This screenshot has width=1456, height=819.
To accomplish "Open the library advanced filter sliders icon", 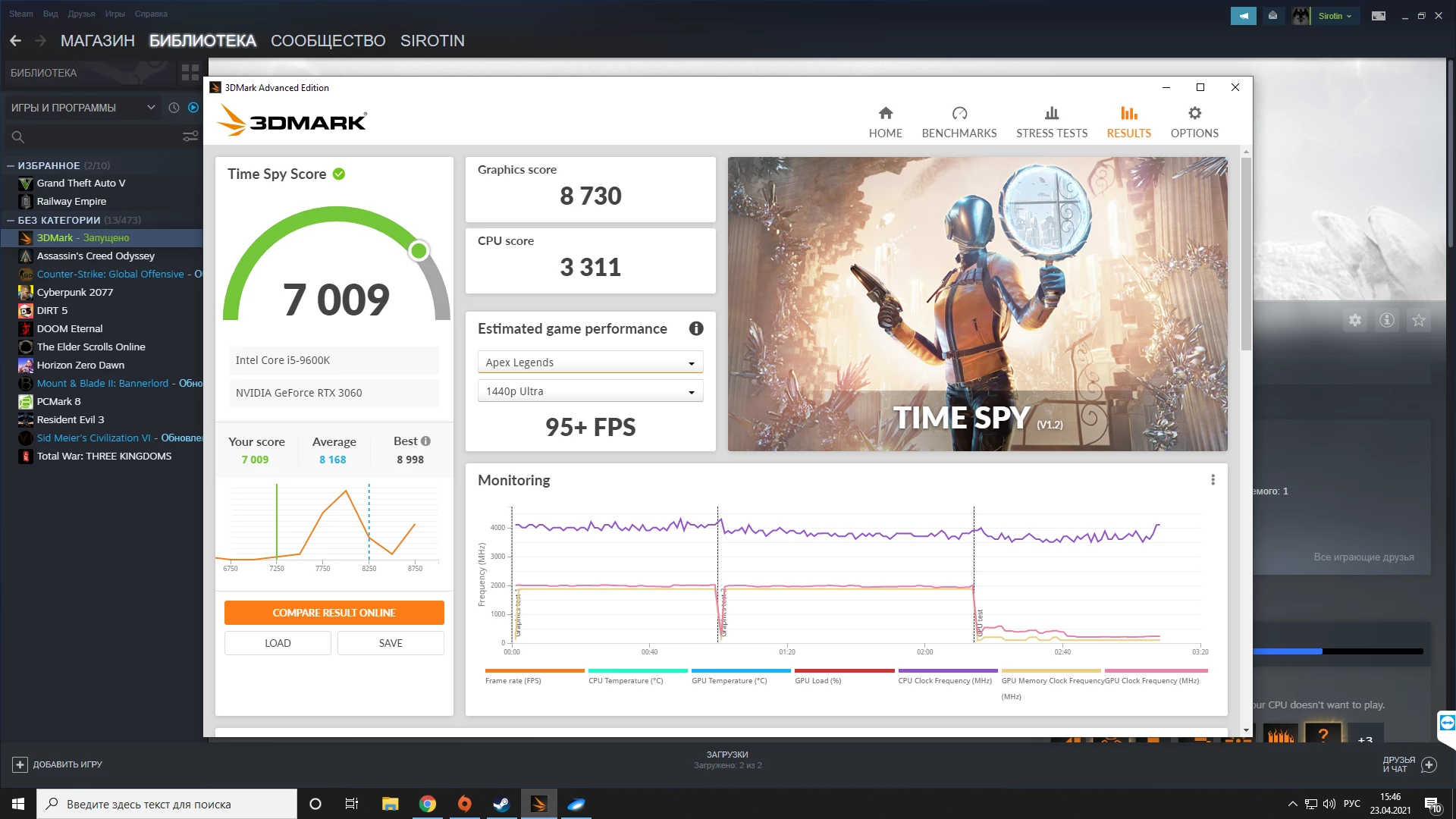I will [x=190, y=136].
